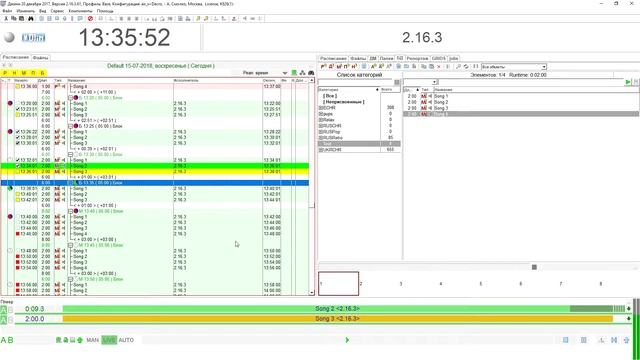Toggle checkbox on the 13:26:22 Song 1 row
640x360 pixels.
click(x=18, y=132)
